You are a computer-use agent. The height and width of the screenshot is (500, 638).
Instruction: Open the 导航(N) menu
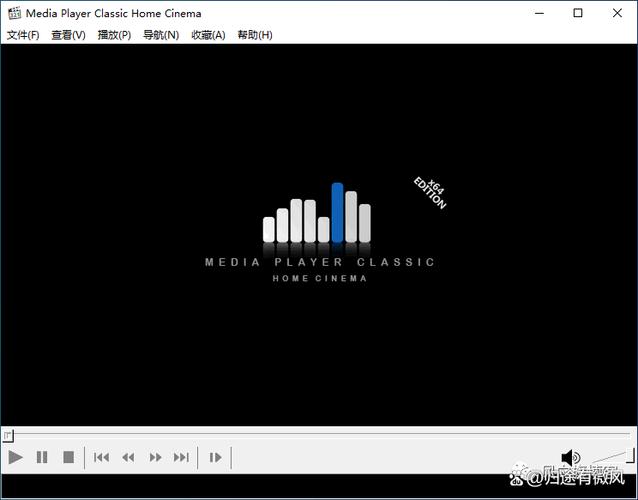click(161, 35)
